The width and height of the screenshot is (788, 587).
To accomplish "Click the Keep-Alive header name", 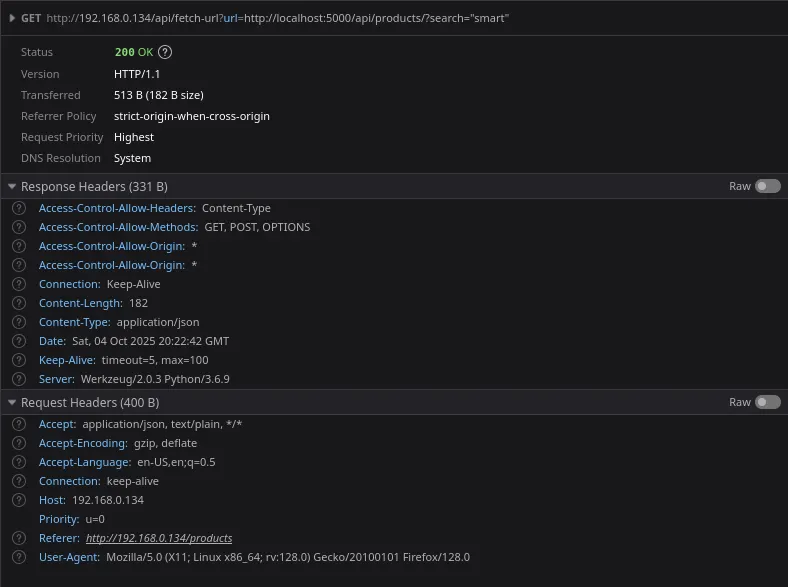I will 66,360.
